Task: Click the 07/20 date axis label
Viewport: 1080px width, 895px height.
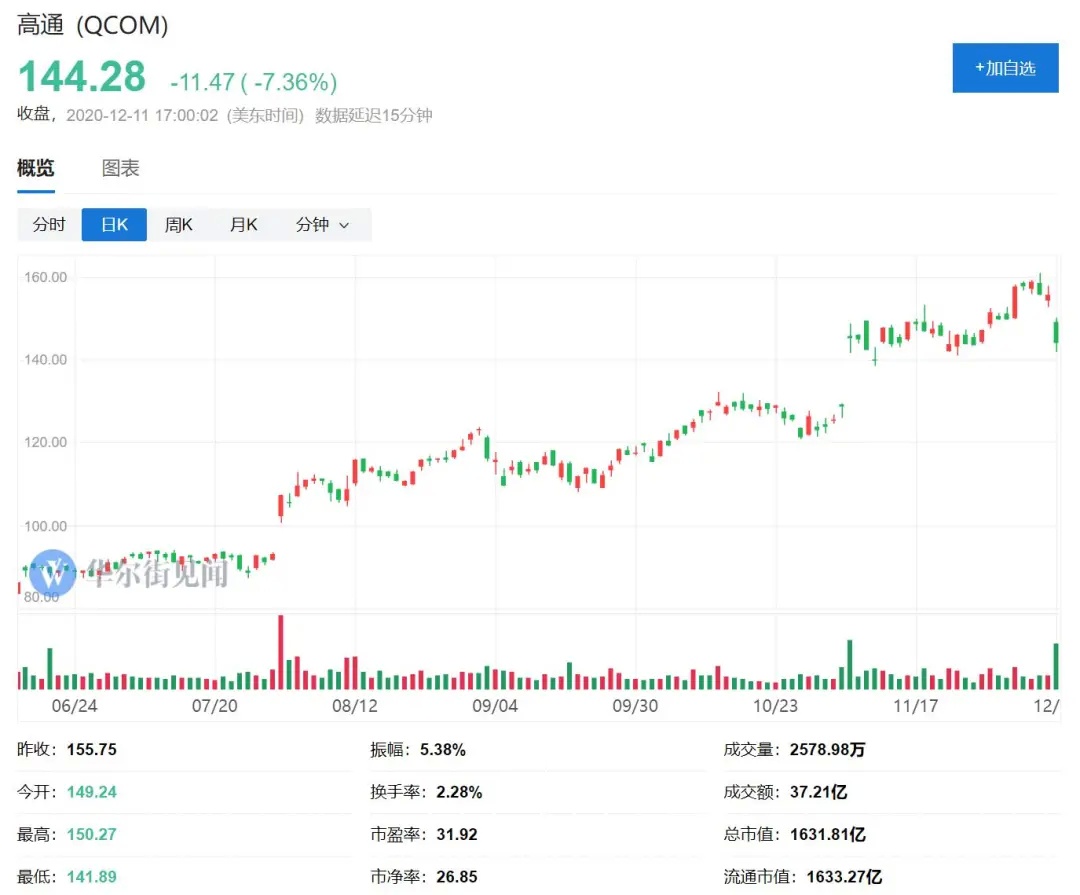Action: point(214,706)
